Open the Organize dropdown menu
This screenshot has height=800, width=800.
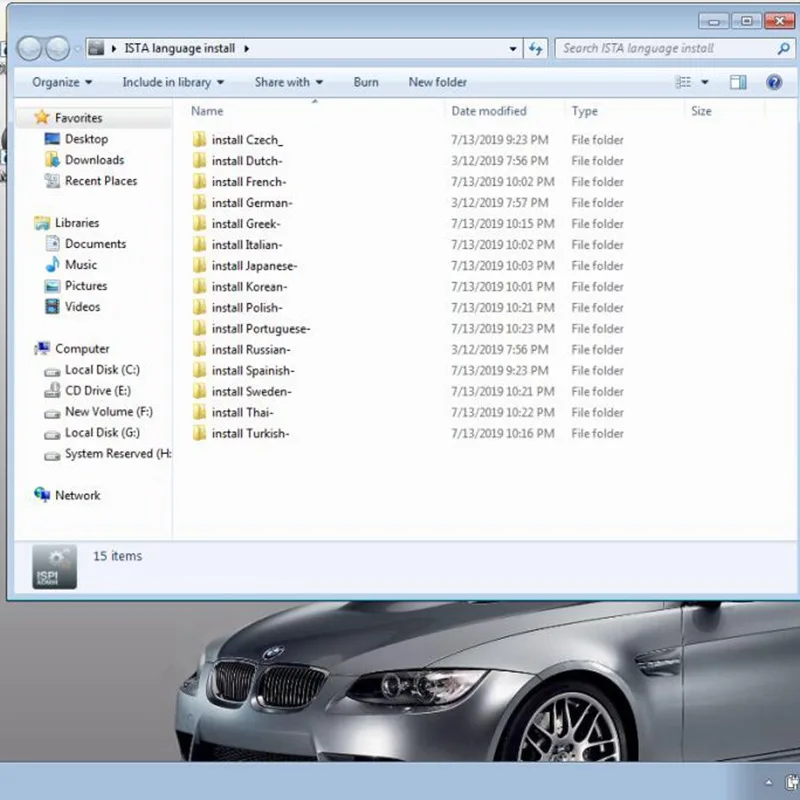[61, 82]
